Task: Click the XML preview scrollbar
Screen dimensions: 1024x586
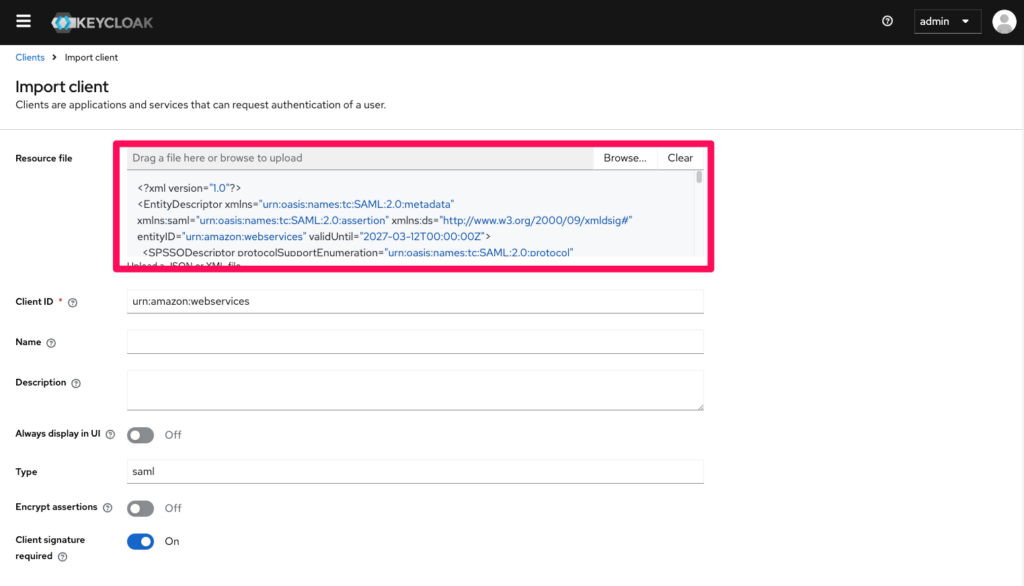Action: (699, 178)
